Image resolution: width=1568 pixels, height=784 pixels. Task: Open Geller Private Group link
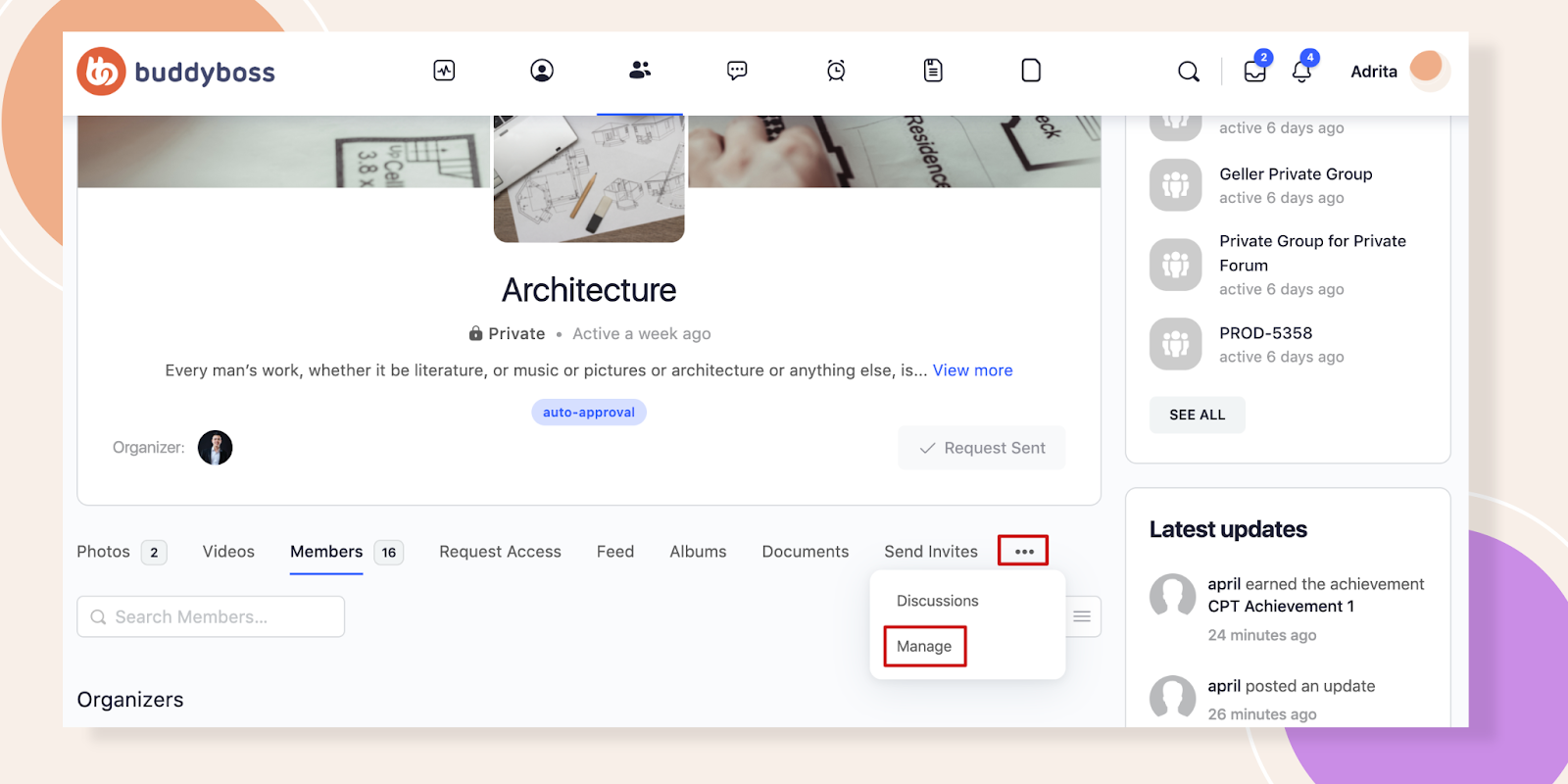click(x=1296, y=173)
